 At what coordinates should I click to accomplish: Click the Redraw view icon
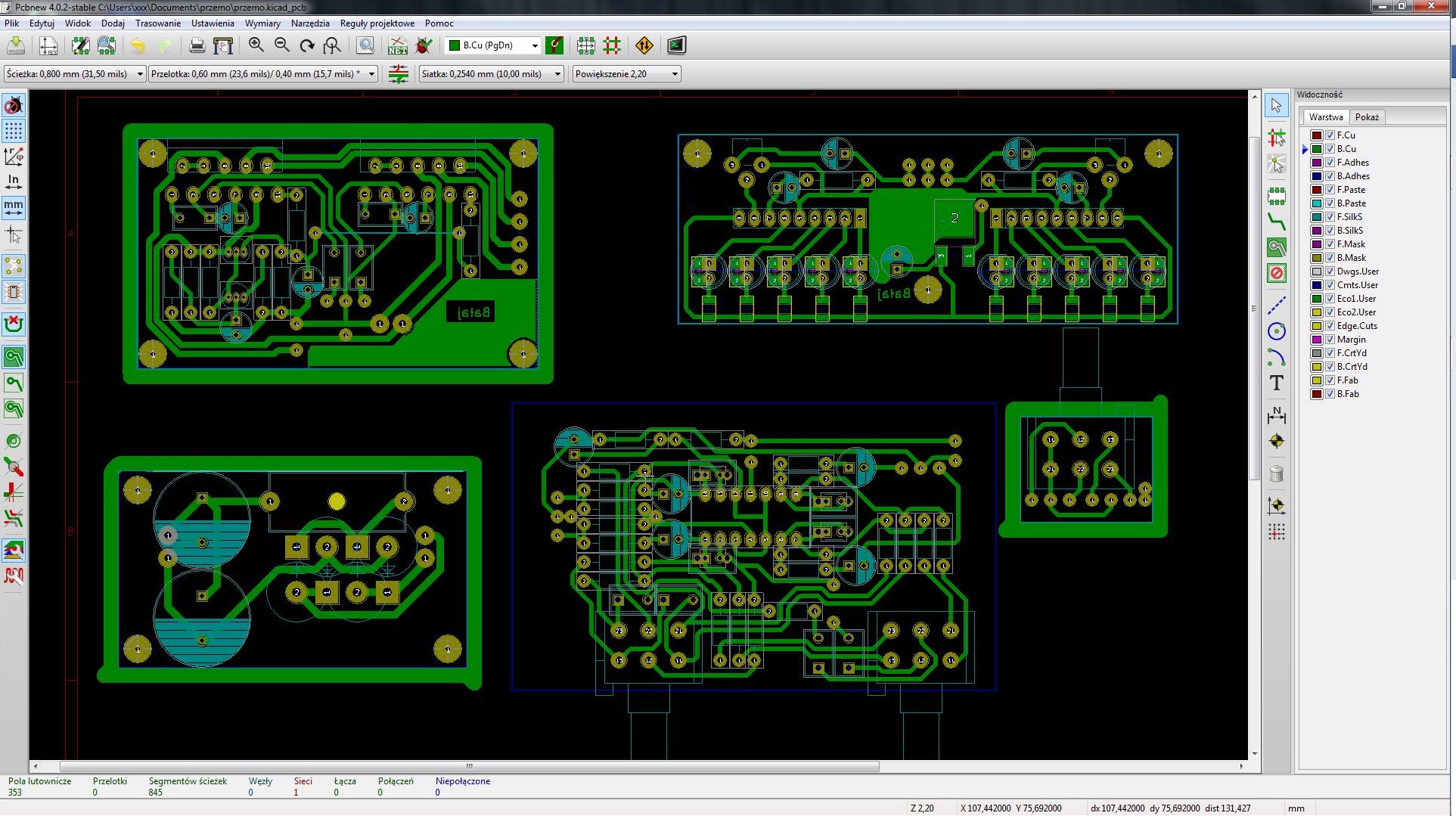(x=307, y=45)
